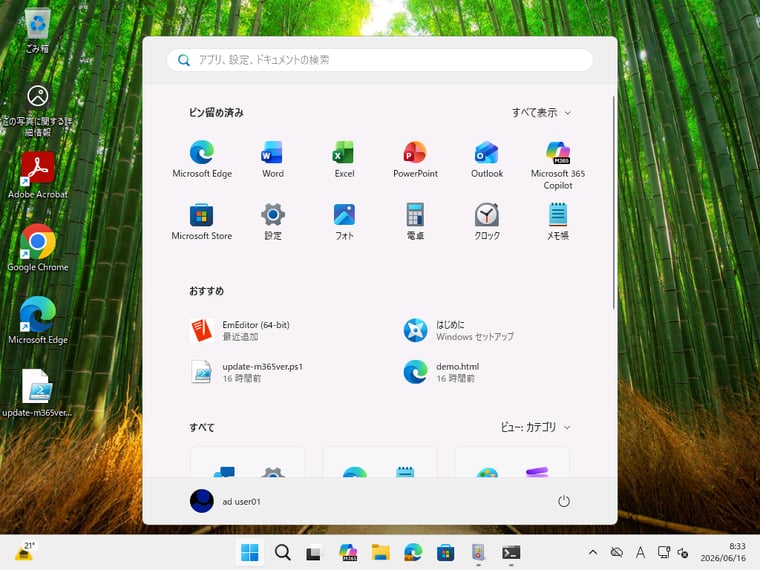Click the power button in Start menu

click(564, 501)
